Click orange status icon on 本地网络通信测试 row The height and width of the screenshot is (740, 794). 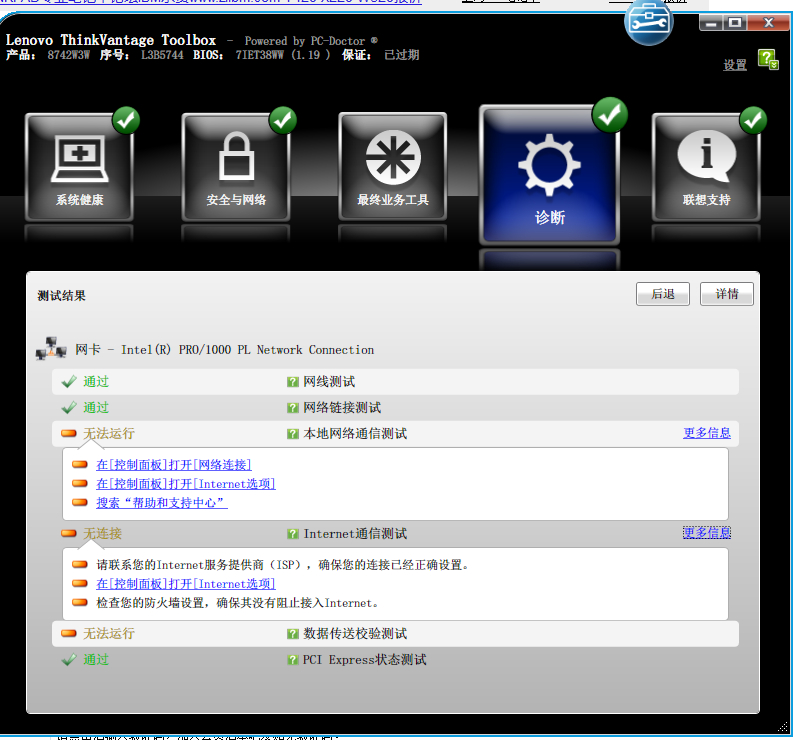pos(69,434)
